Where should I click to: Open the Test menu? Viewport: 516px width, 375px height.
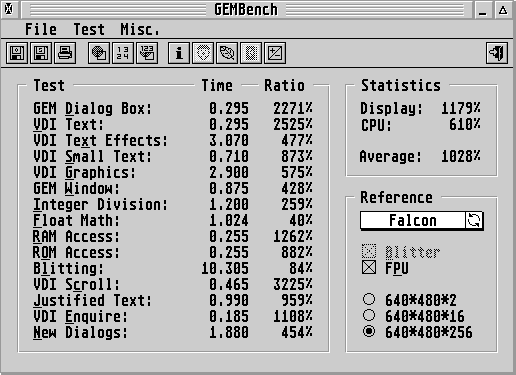[x=89, y=30]
